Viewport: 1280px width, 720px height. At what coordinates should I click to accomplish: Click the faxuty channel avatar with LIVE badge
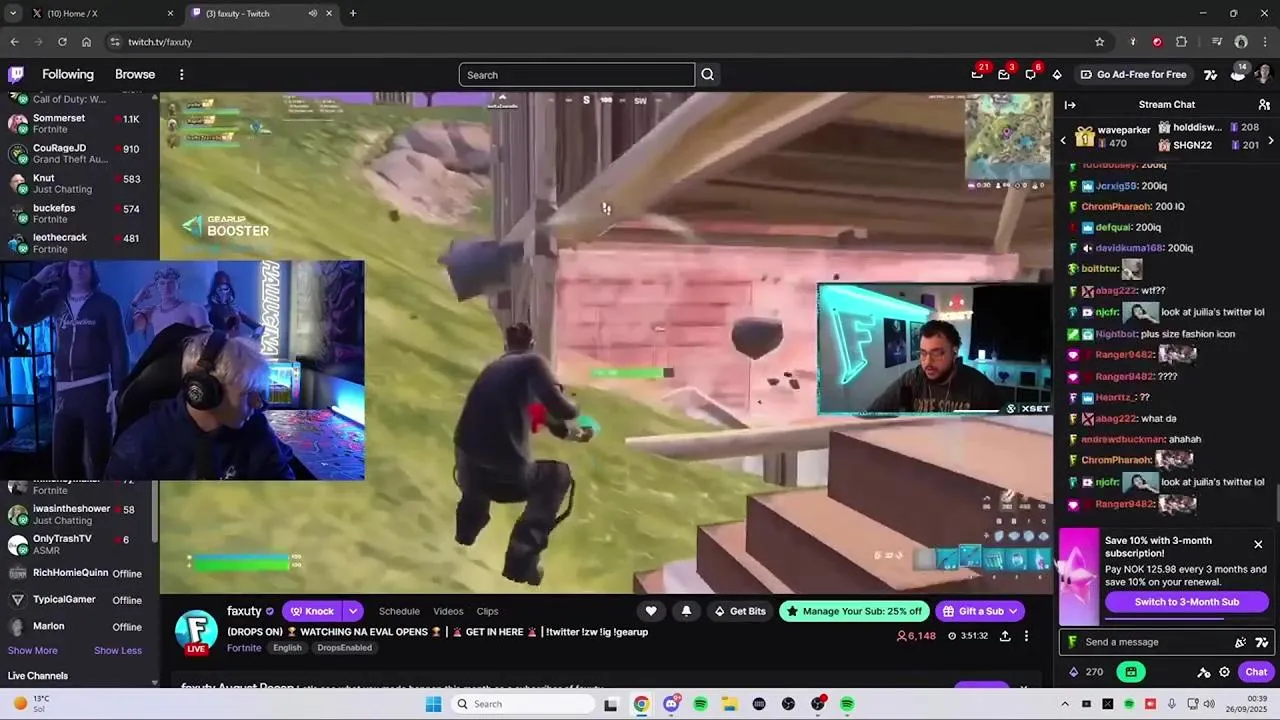tap(196, 631)
